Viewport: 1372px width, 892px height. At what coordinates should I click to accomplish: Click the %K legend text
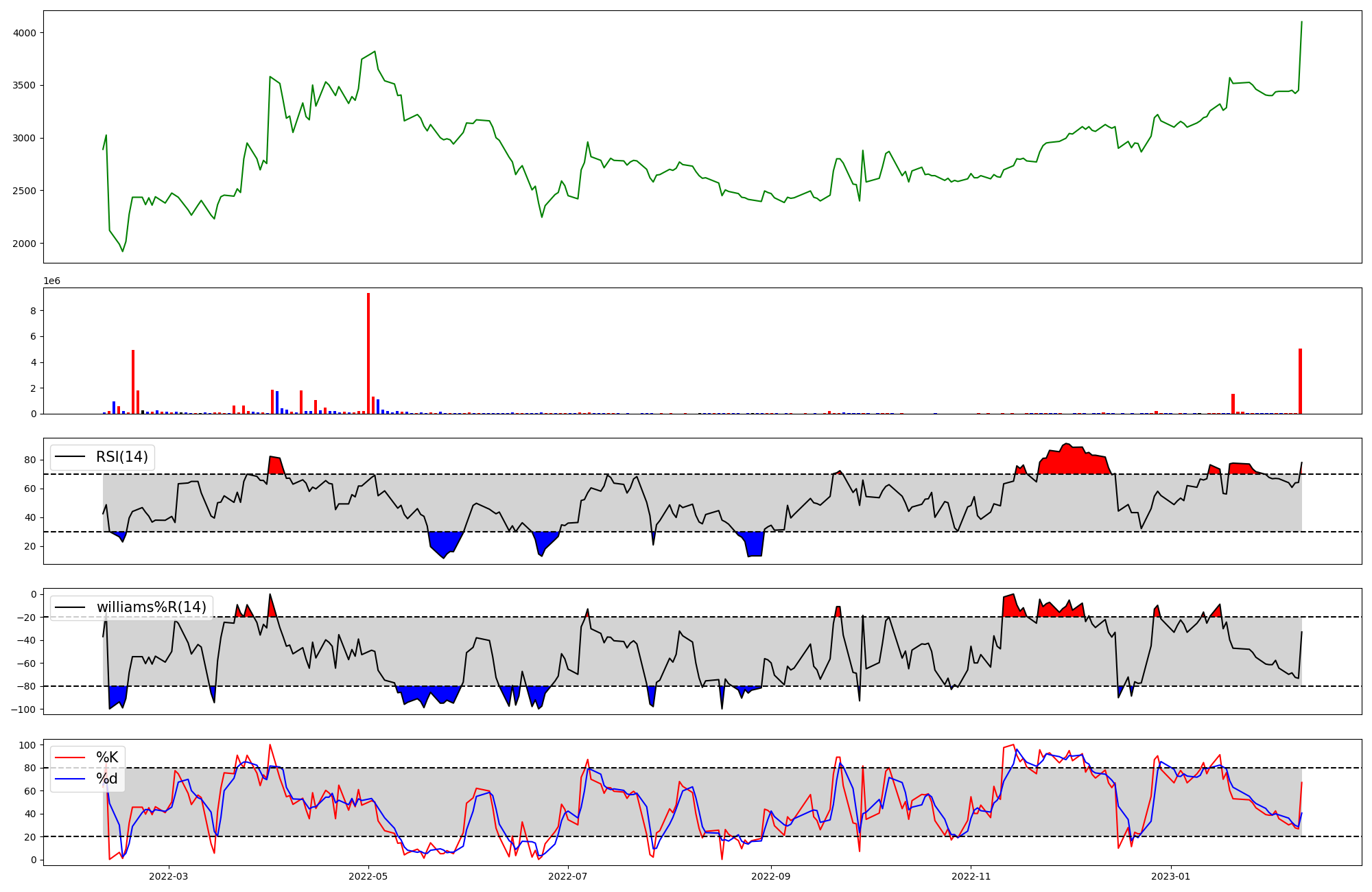tap(107, 758)
